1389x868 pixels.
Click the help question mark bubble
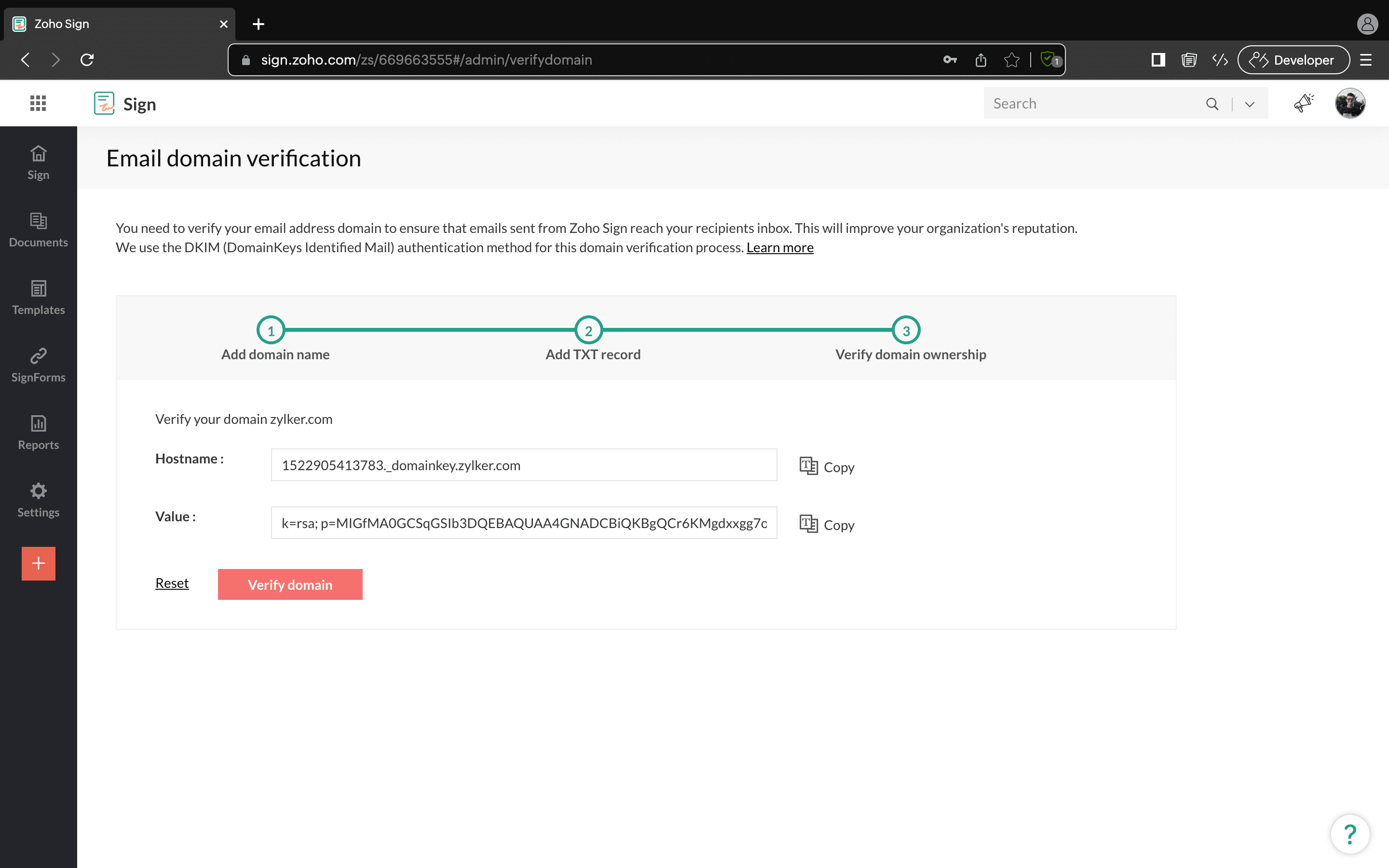[x=1350, y=834]
